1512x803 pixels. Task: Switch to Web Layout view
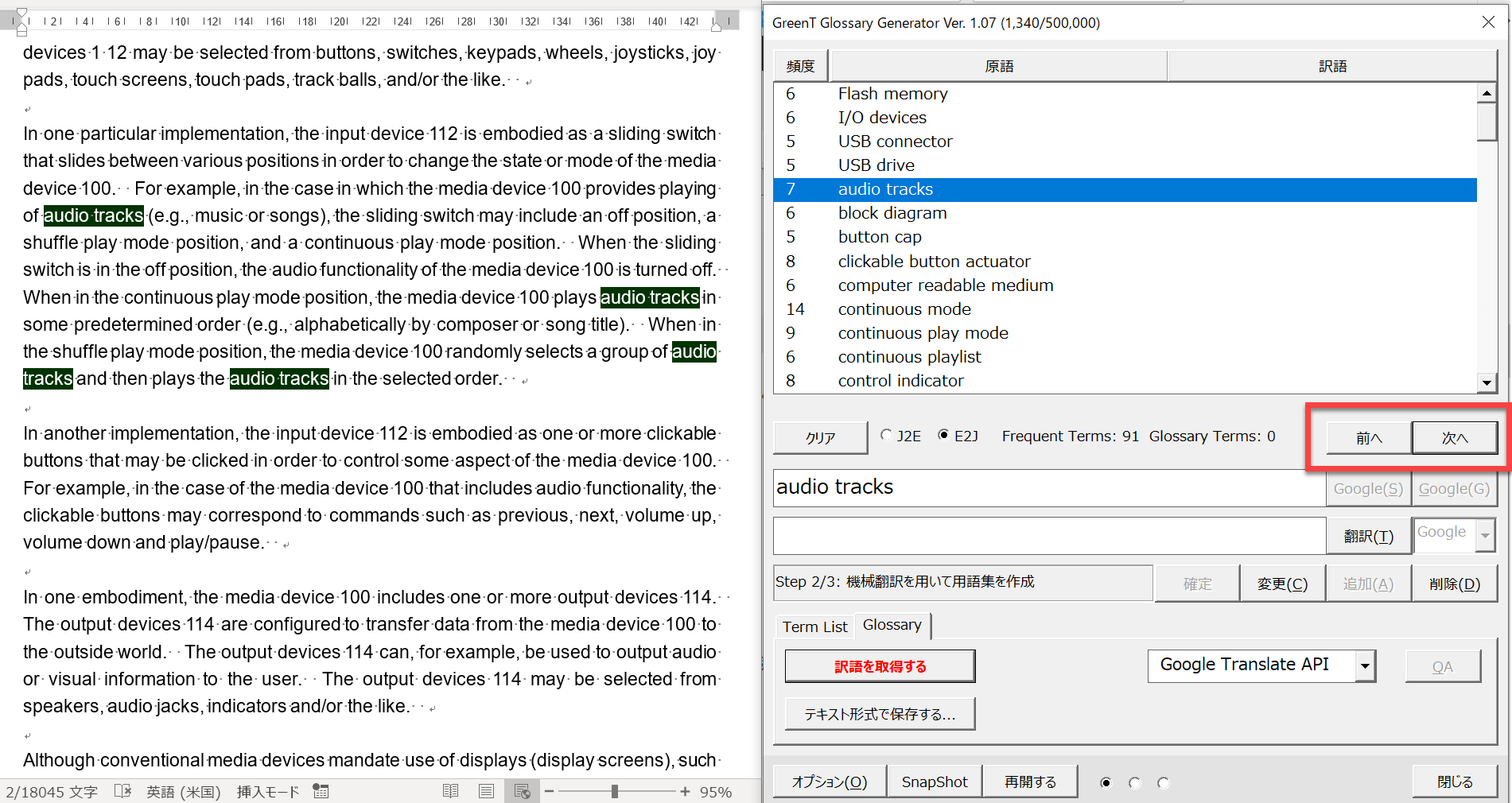(x=522, y=791)
